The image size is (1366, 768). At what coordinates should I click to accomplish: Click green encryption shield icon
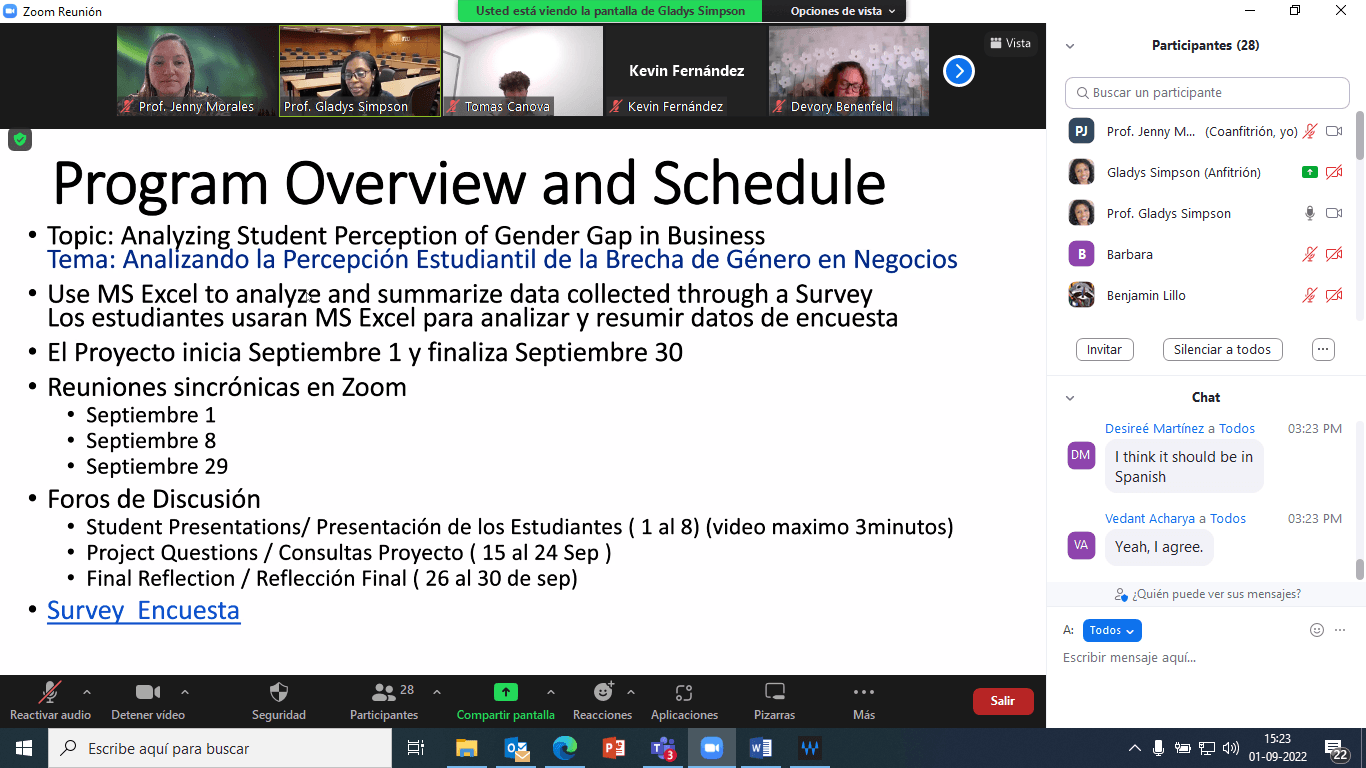20,139
